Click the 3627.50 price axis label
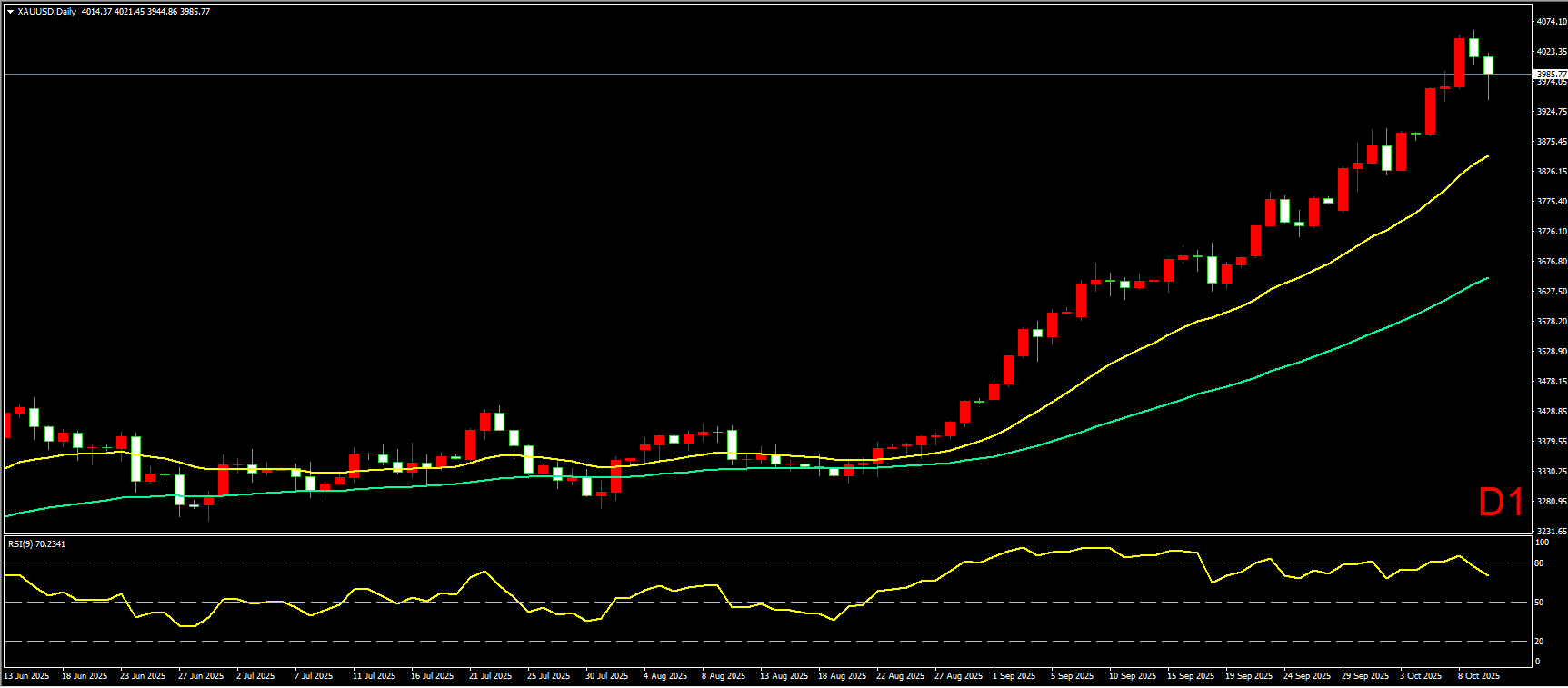Viewport: 1568px width, 688px height. (x=1551, y=291)
